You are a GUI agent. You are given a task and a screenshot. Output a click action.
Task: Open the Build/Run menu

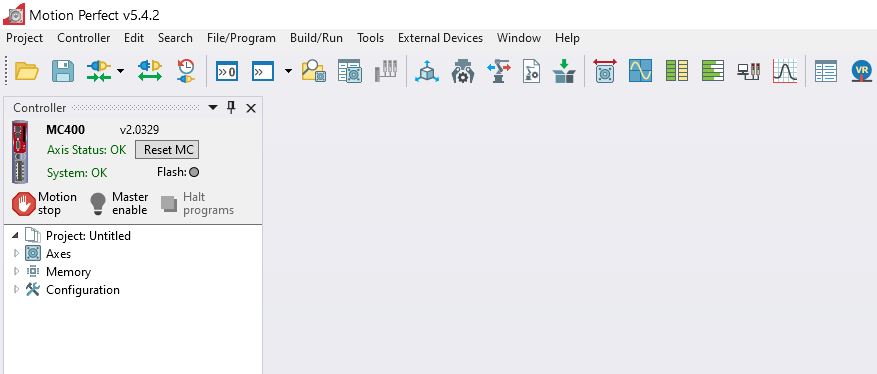point(316,38)
